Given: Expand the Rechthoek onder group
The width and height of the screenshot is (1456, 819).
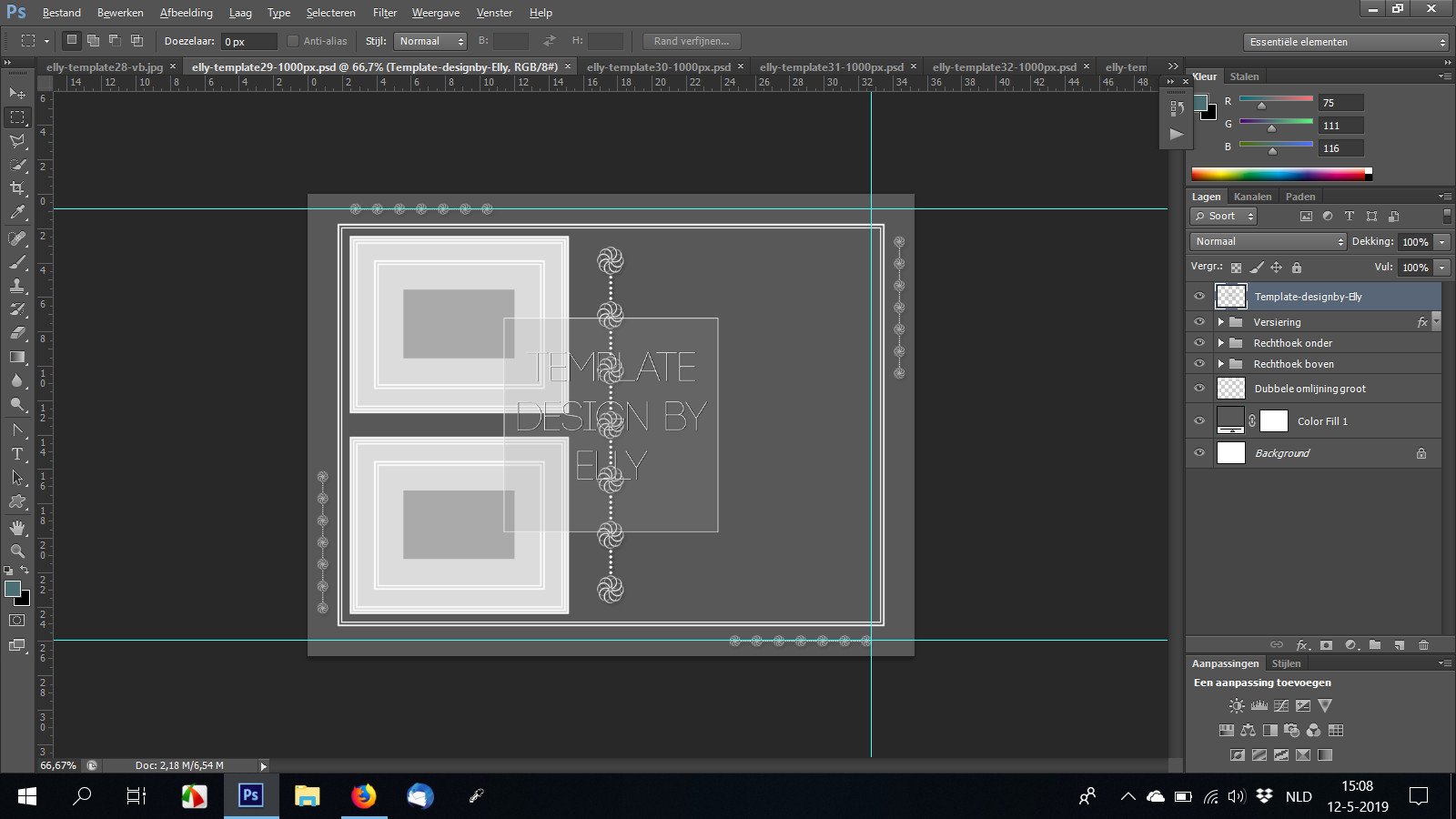Looking at the screenshot, I should 1221,343.
